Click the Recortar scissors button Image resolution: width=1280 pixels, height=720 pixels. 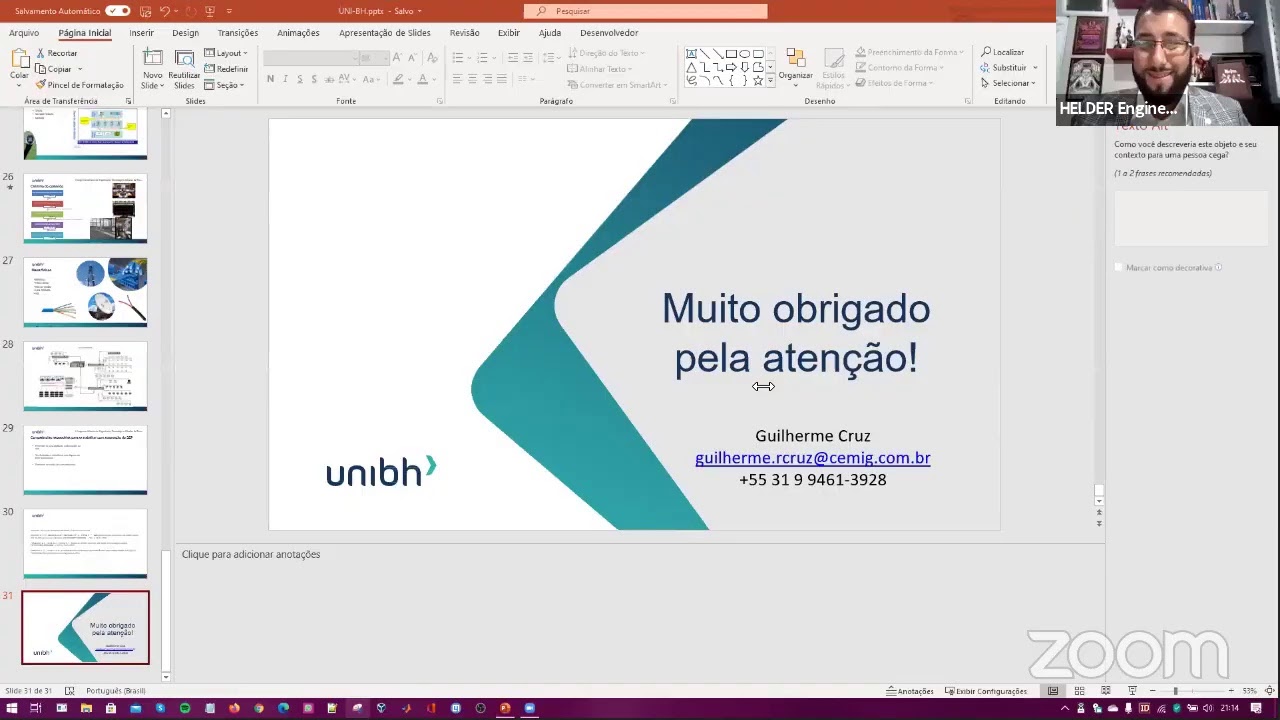pos(56,53)
